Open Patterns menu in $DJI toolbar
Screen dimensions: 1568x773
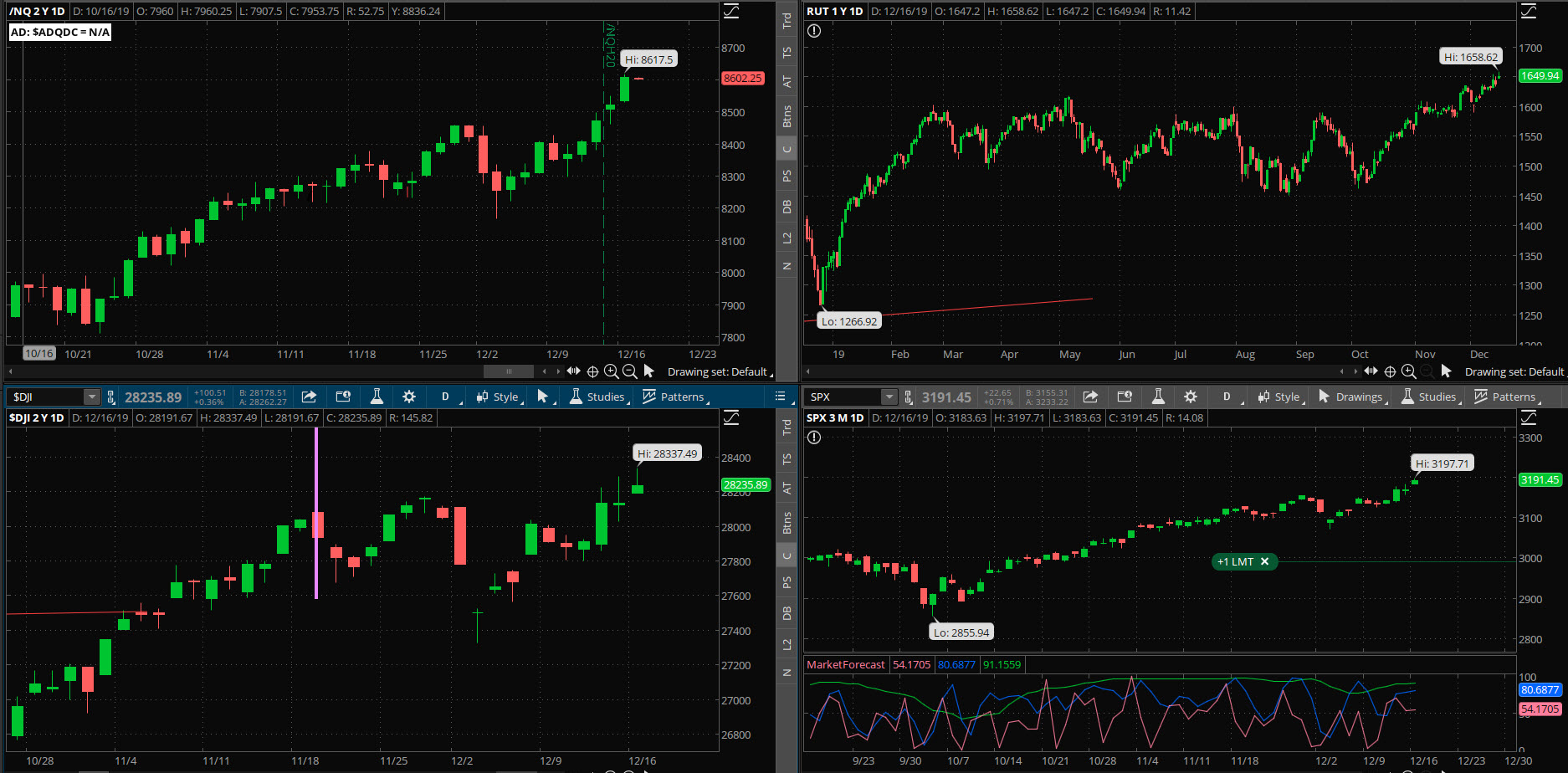(676, 397)
